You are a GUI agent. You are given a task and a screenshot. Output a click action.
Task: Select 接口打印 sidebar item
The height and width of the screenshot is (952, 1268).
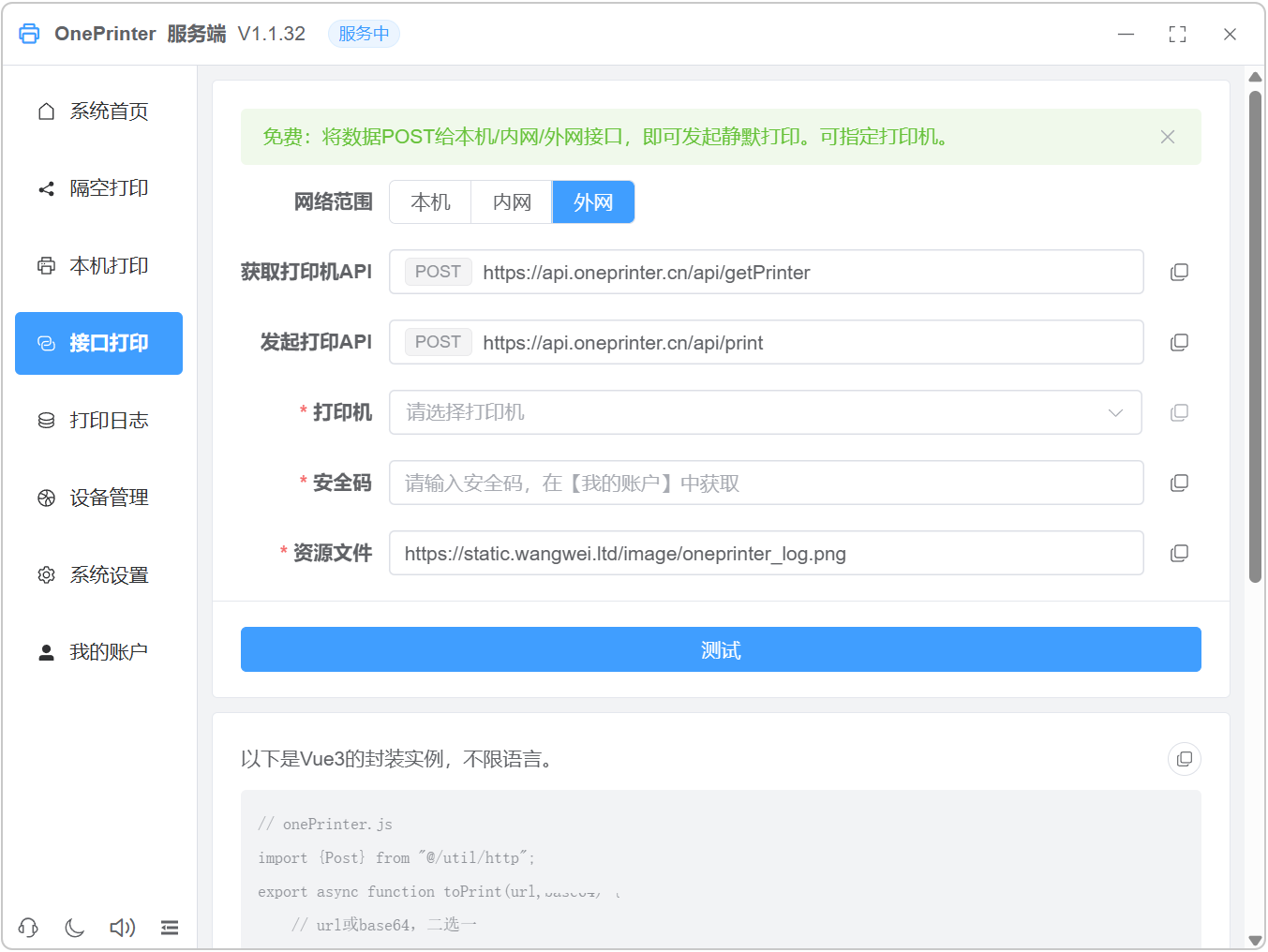[98, 343]
